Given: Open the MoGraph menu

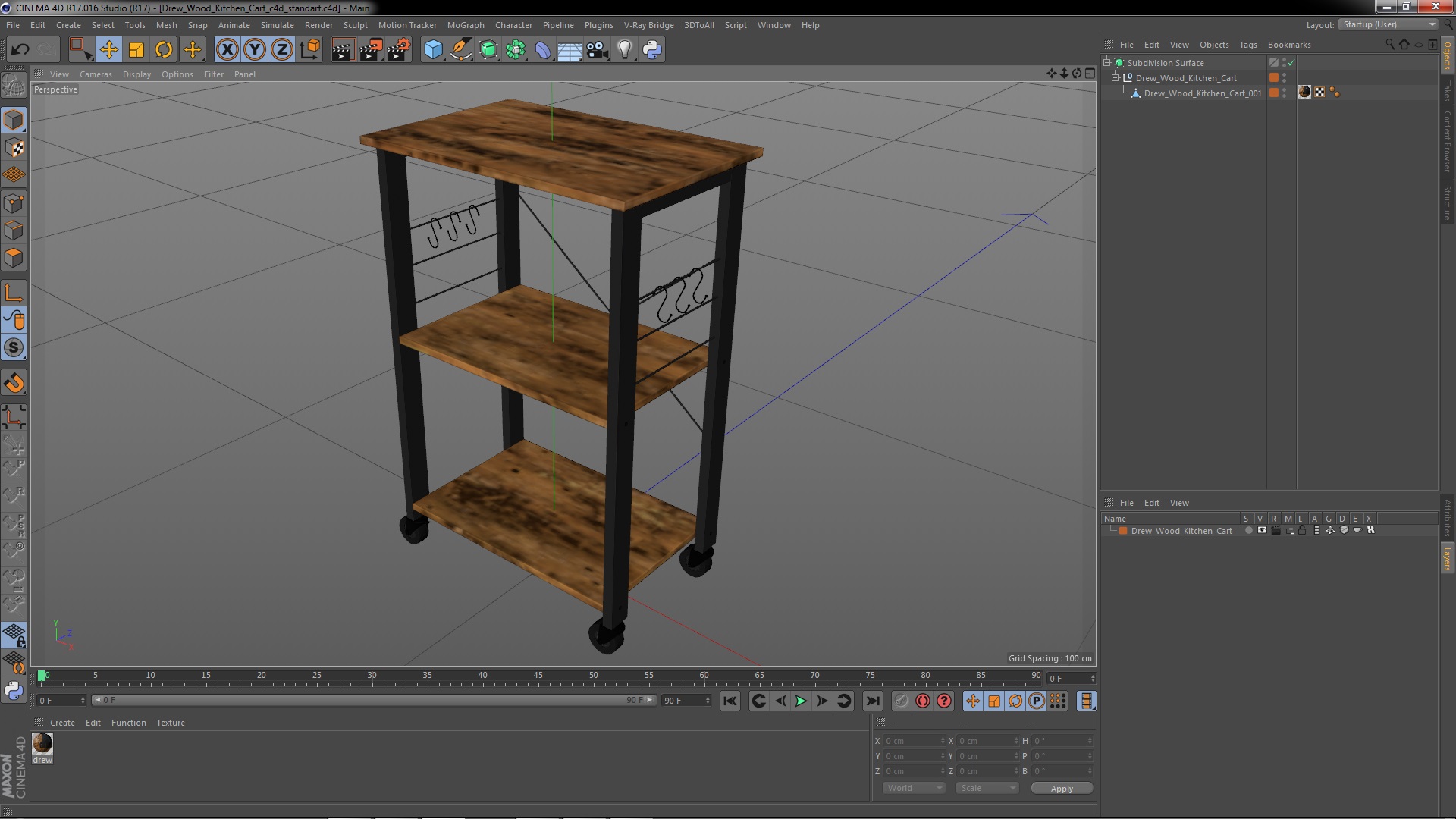Looking at the screenshot, I should (463, 24).
